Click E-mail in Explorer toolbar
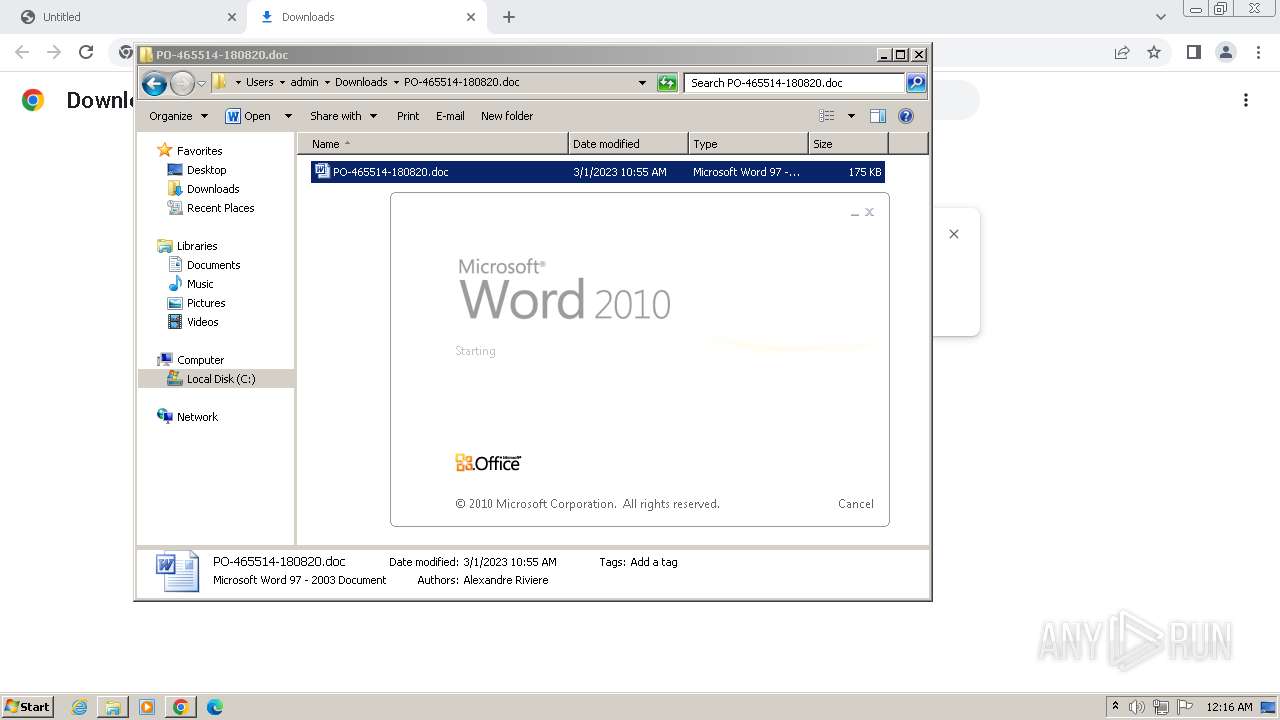Screen dimensions: 1280x720 tap(450, 116)
